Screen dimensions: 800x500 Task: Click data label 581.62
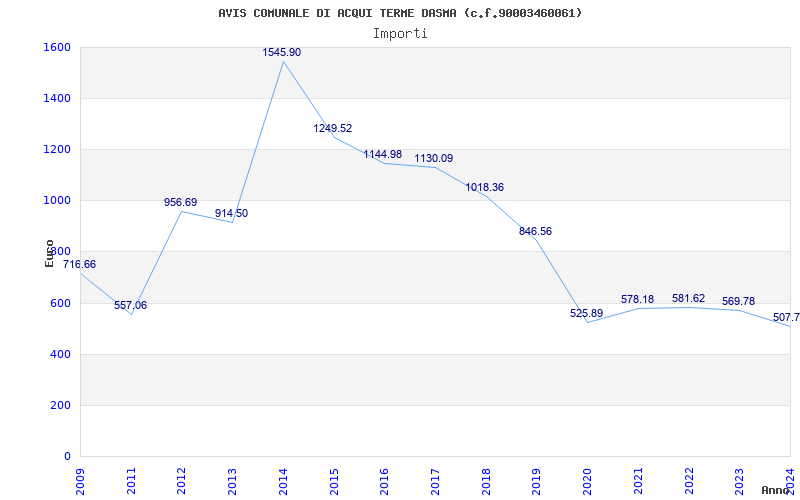tap(688, 298)
